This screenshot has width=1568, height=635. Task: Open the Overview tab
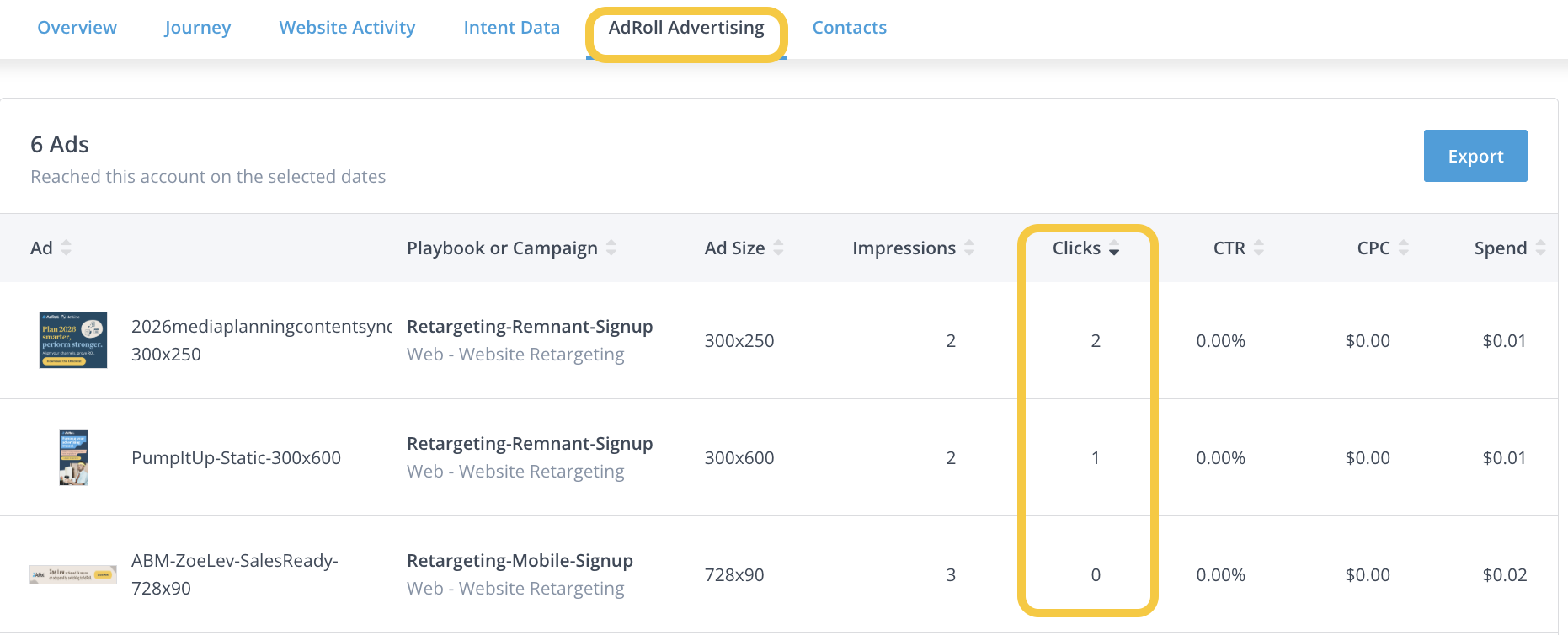coord(77,28)
